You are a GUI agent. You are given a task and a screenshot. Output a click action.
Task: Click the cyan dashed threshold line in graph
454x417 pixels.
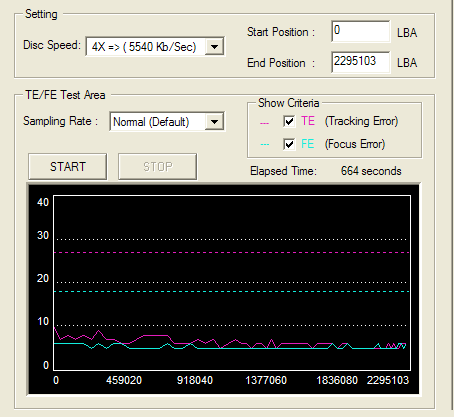pos(232,292)
